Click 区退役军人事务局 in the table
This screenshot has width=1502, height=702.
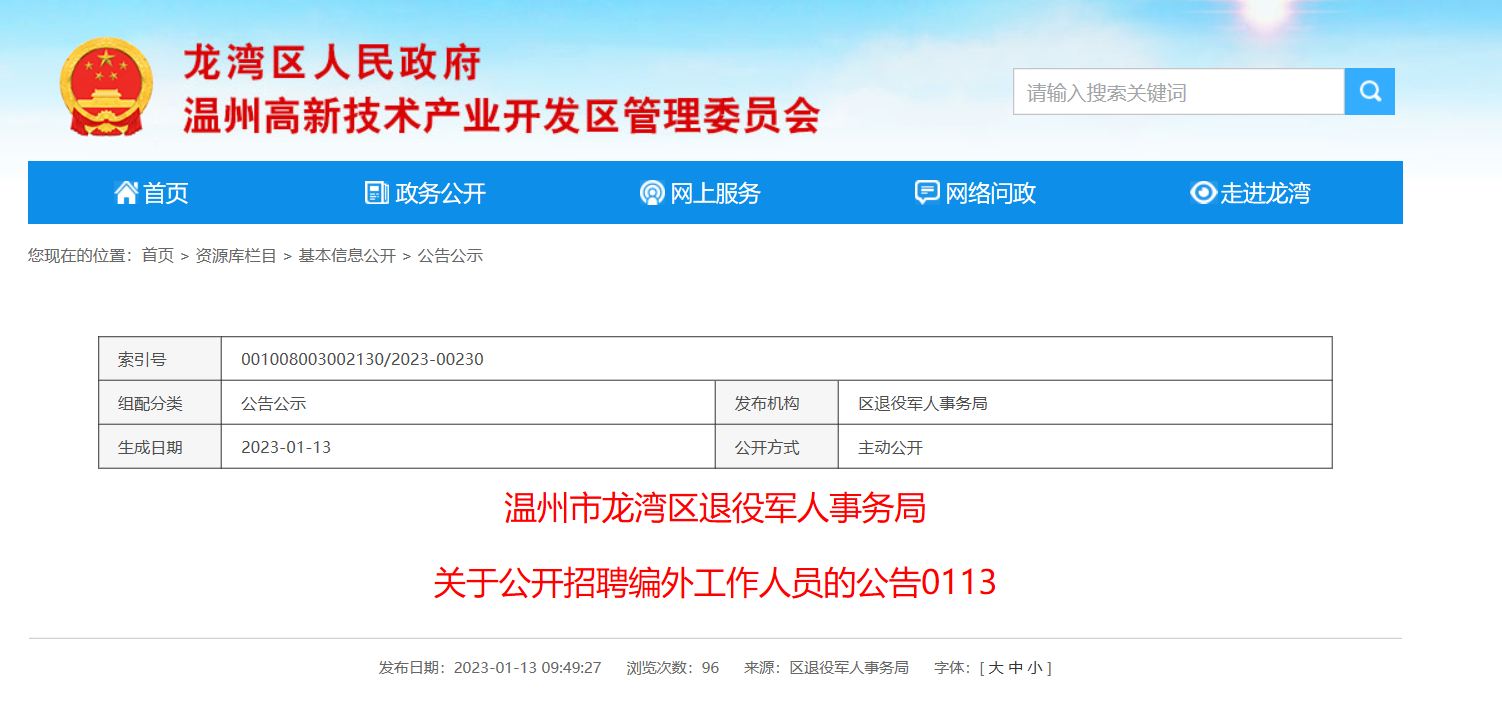click(x=923, y=404)
